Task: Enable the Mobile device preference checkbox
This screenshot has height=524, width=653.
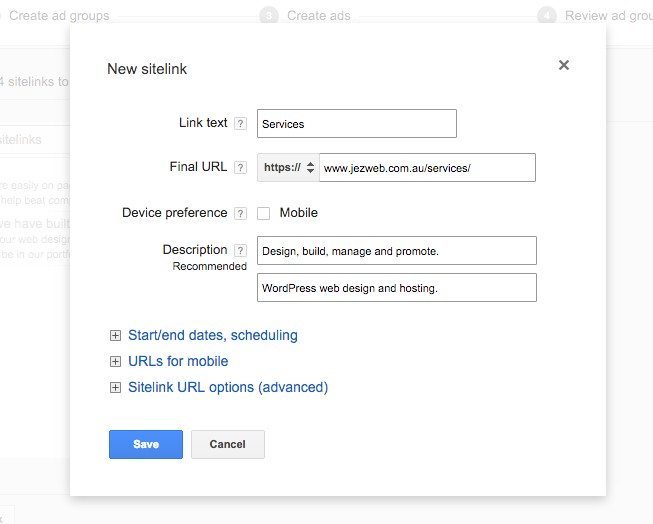Action: pyautogui.click(x=264, y=213)
